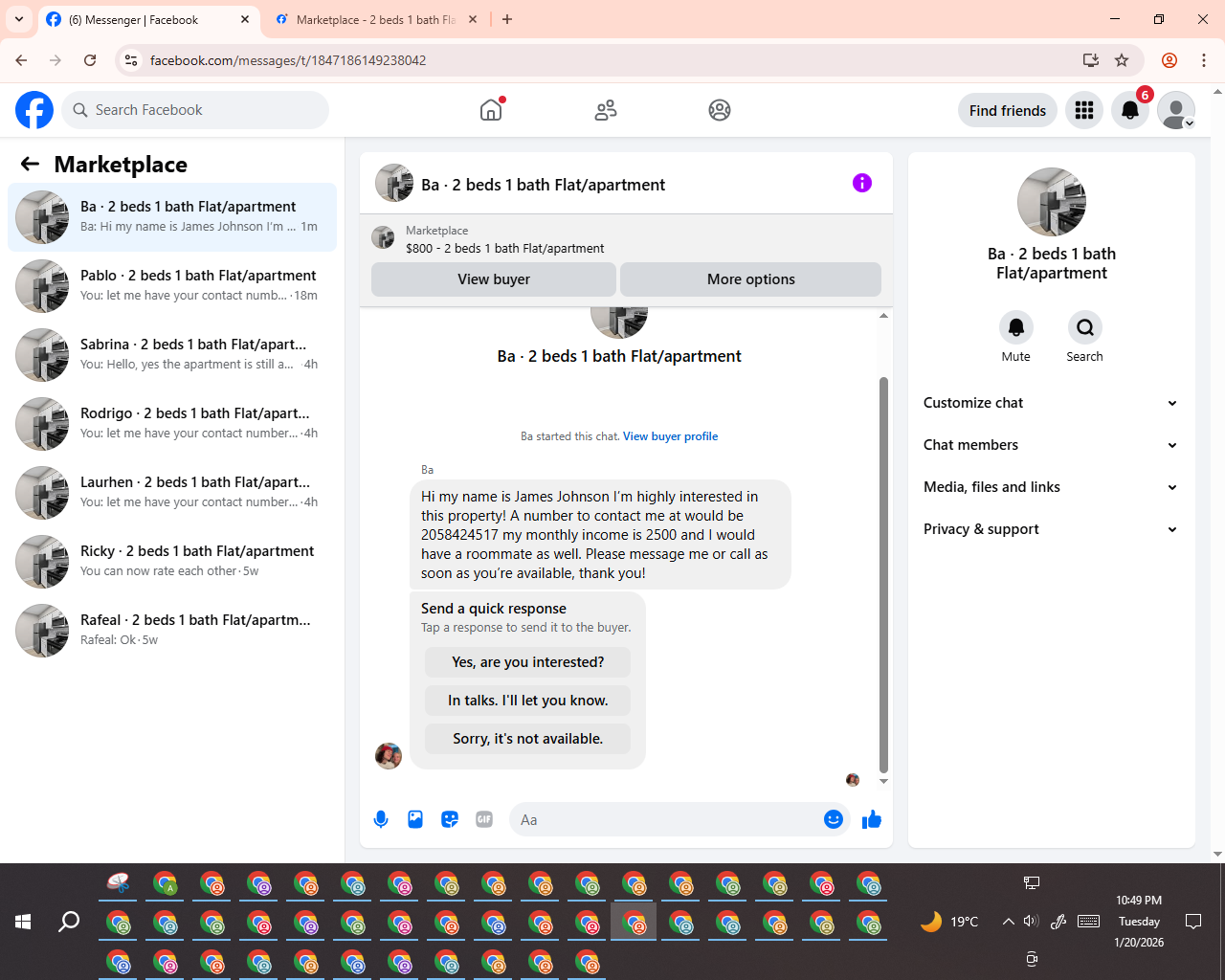Open the View buyer profile link

pyautogui.click(x=670, y=436)
